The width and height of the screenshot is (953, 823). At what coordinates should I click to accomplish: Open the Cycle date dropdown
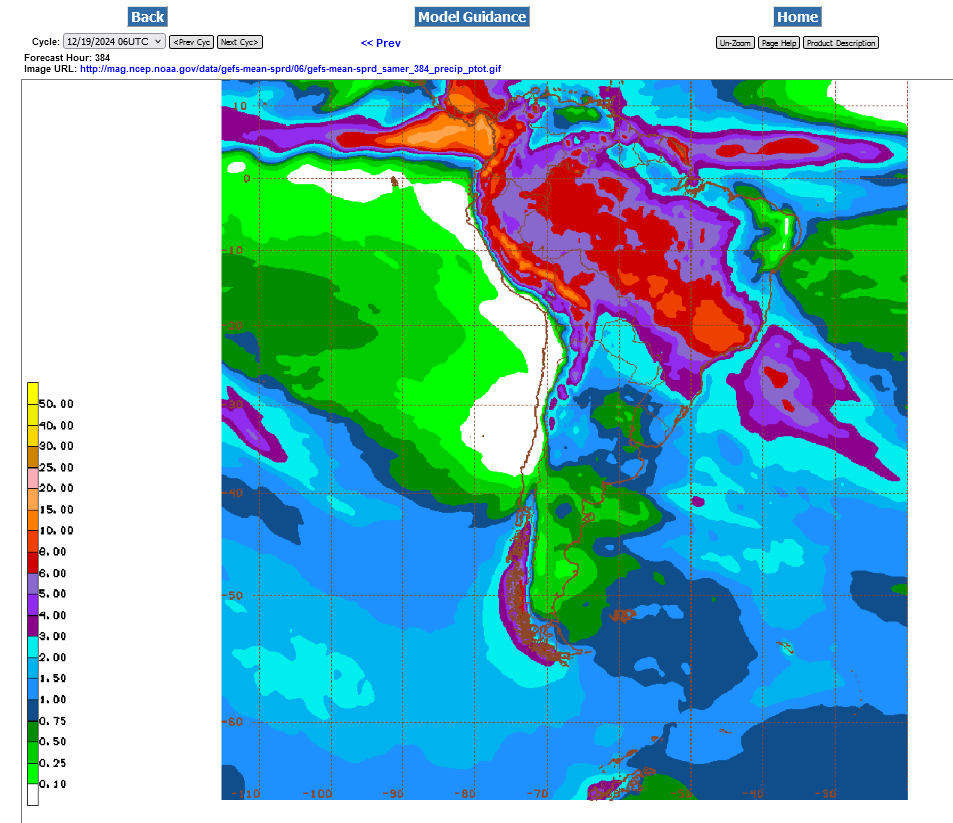114,41
